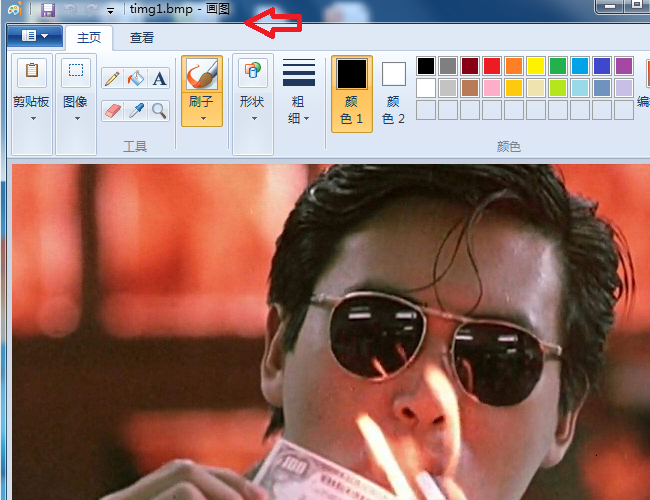Pick the lavender color swatch
Image resolution: width=650 pixels, height=500 pixels.
(623, 88)
